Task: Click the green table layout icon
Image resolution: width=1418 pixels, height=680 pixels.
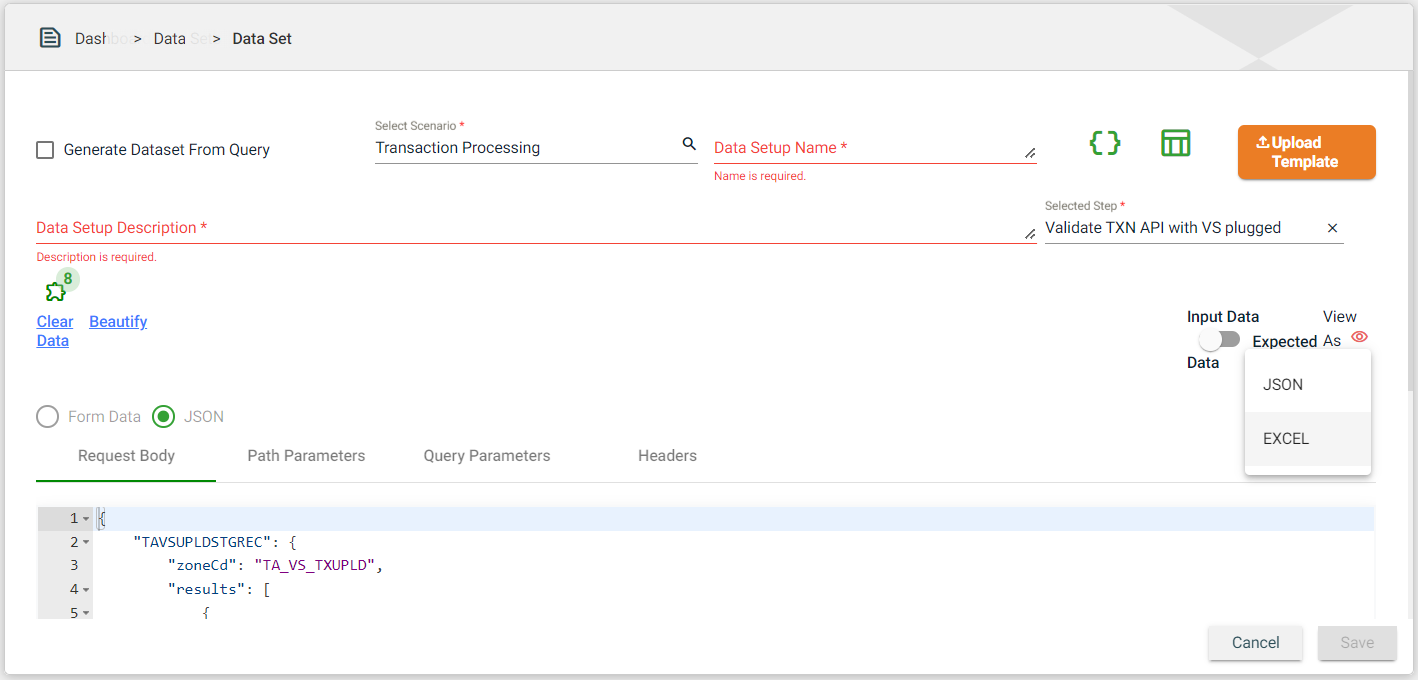Action: 1175,143
